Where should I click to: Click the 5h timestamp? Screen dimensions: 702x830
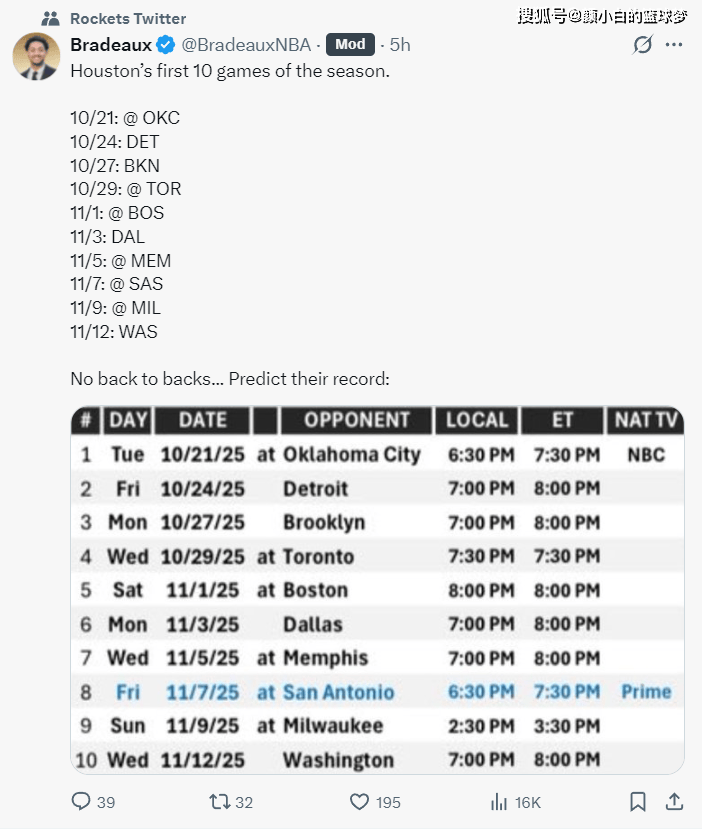(x=400, y=45)
